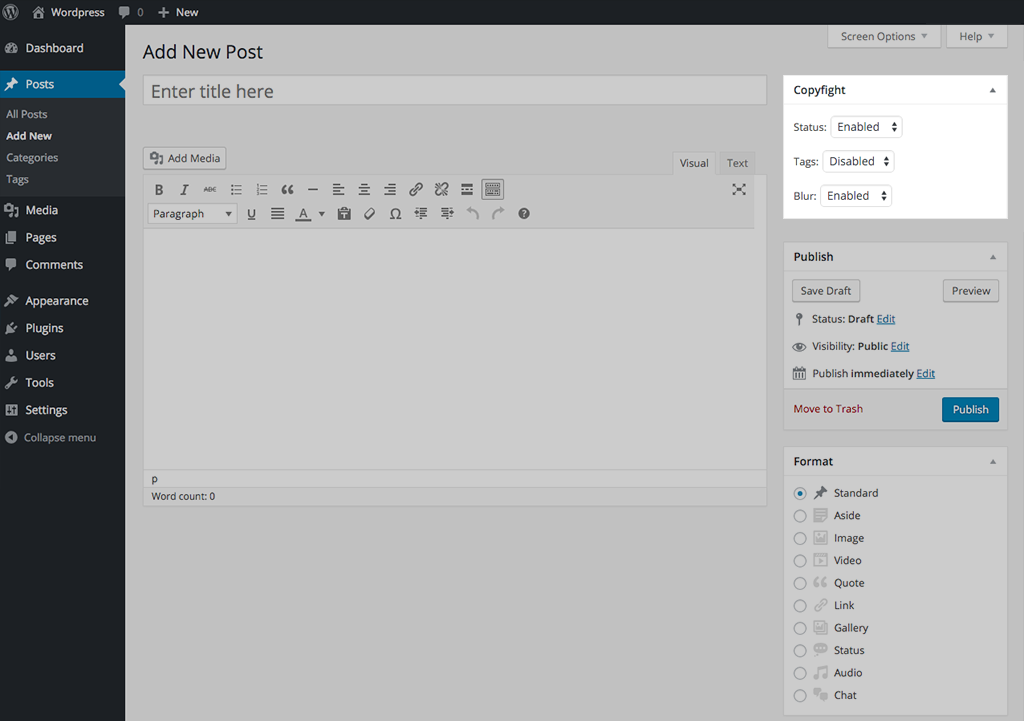Remove link with the unlink icon
The width and height of the screenshot is (1024, 721).
tap(441, 189)
